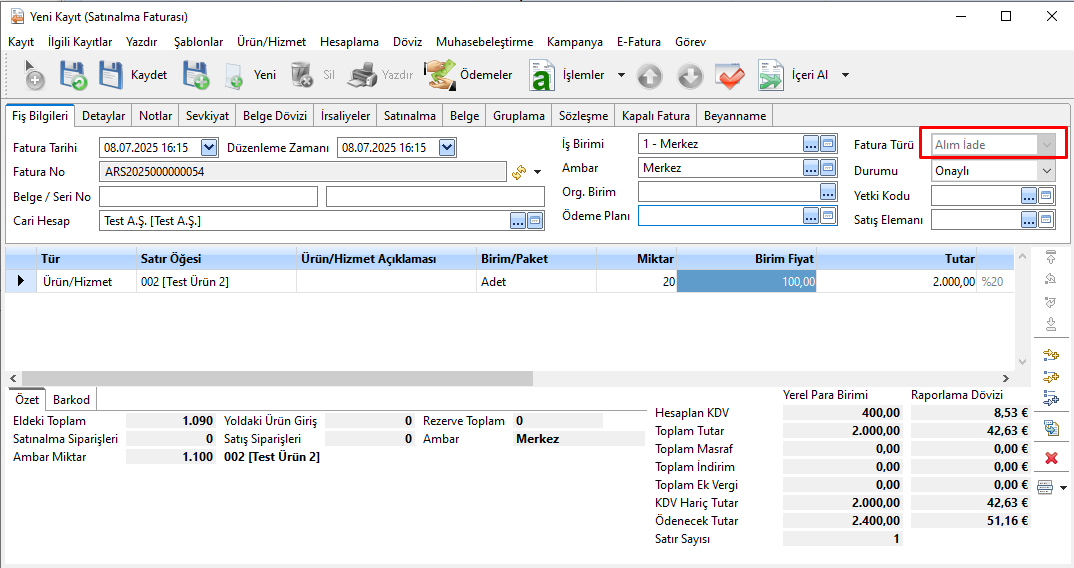Click the gray down arrow toolbar icon

click(x=690, y=75)
